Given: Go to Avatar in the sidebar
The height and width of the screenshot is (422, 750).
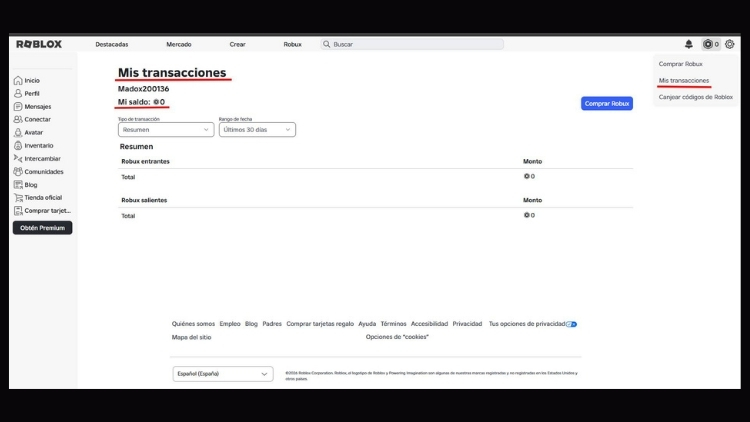Looking at the screenshot, I should [33, 132].
